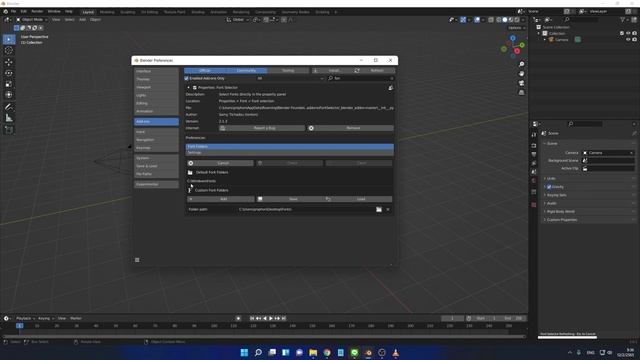Click the Windows Start button
Screen dimensions: 640x360
tap(244, 353)
